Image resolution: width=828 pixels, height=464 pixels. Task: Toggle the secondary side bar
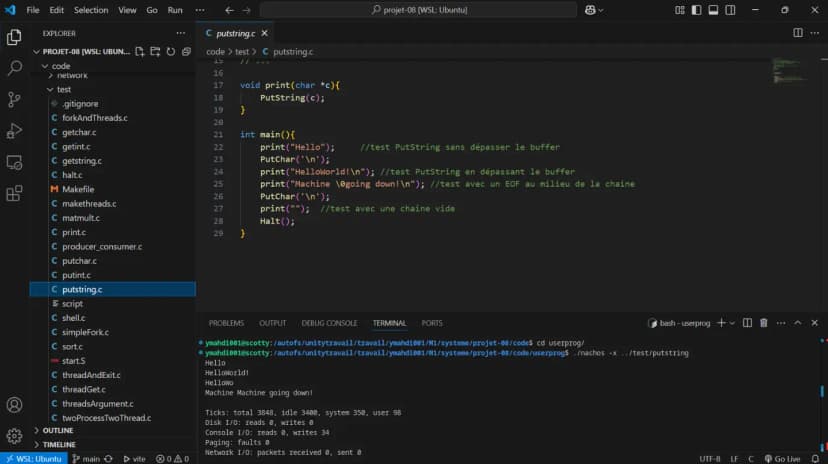tap(730, 10)
